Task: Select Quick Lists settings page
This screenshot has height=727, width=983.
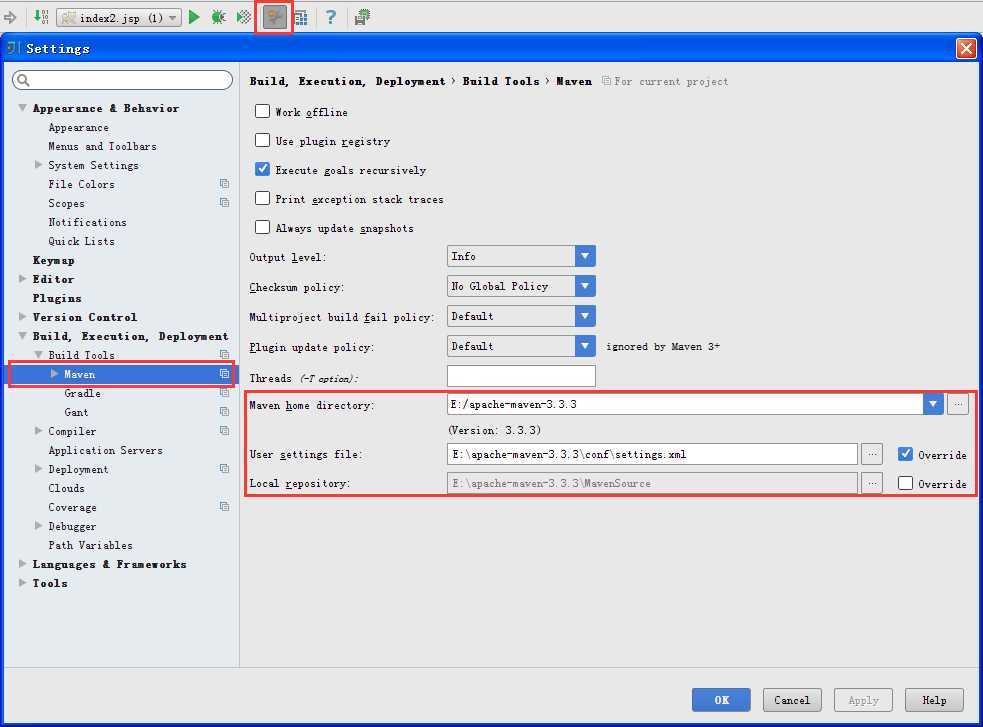Action: 81,241
